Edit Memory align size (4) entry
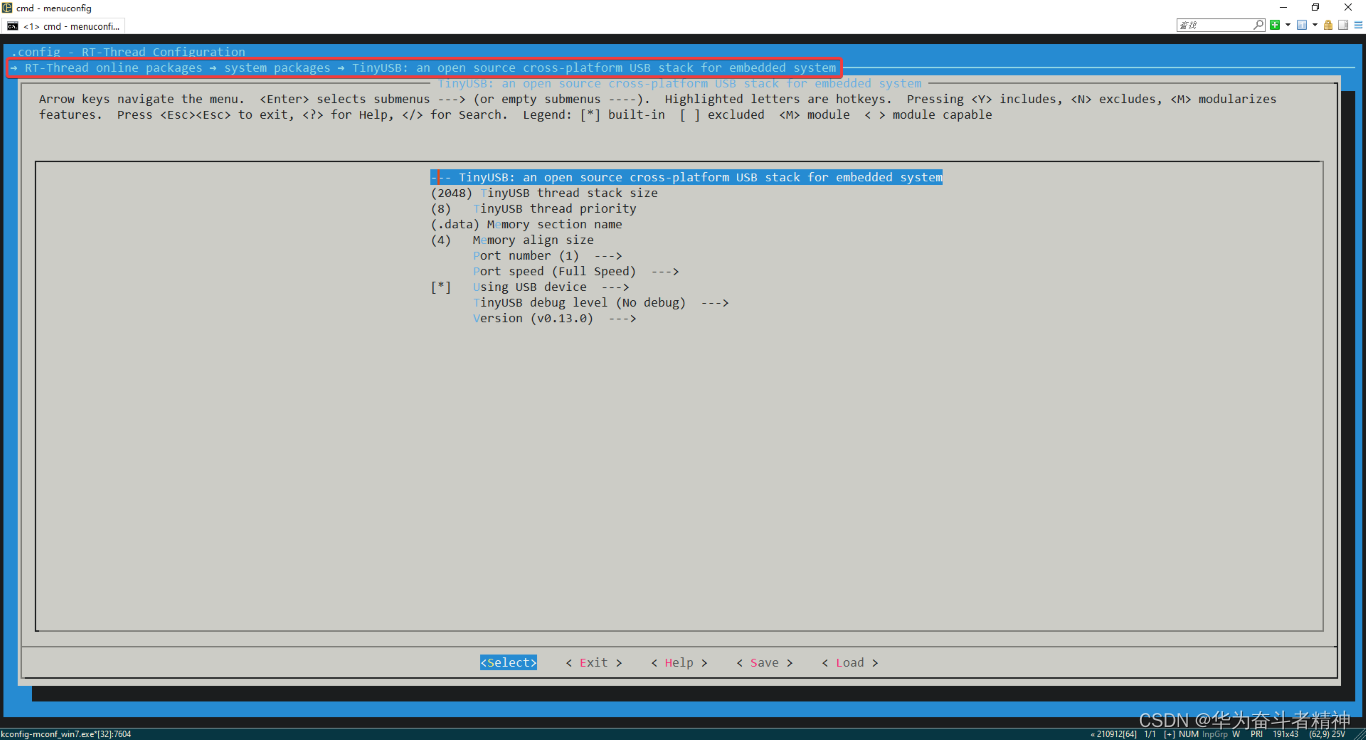Viewport: 1366px width, 740px height. click(512, 240)
